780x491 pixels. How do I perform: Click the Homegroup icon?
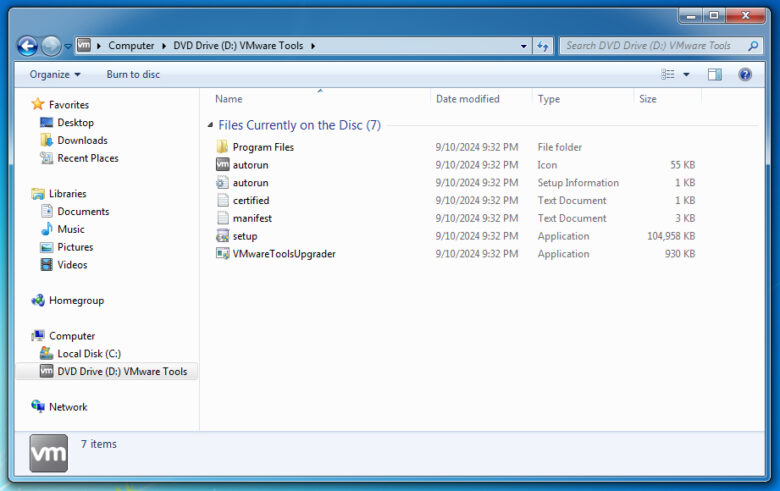click(38, 300)
